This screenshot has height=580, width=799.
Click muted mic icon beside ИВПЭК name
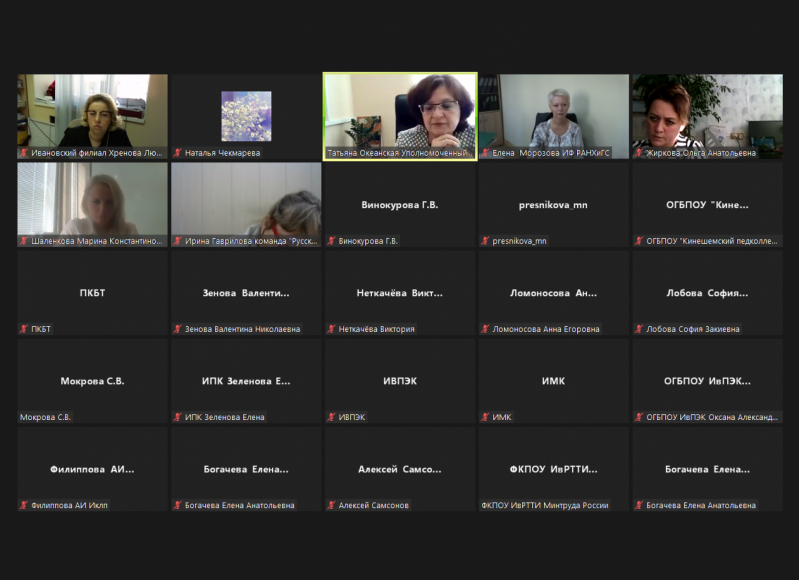(x=332, y=417)
